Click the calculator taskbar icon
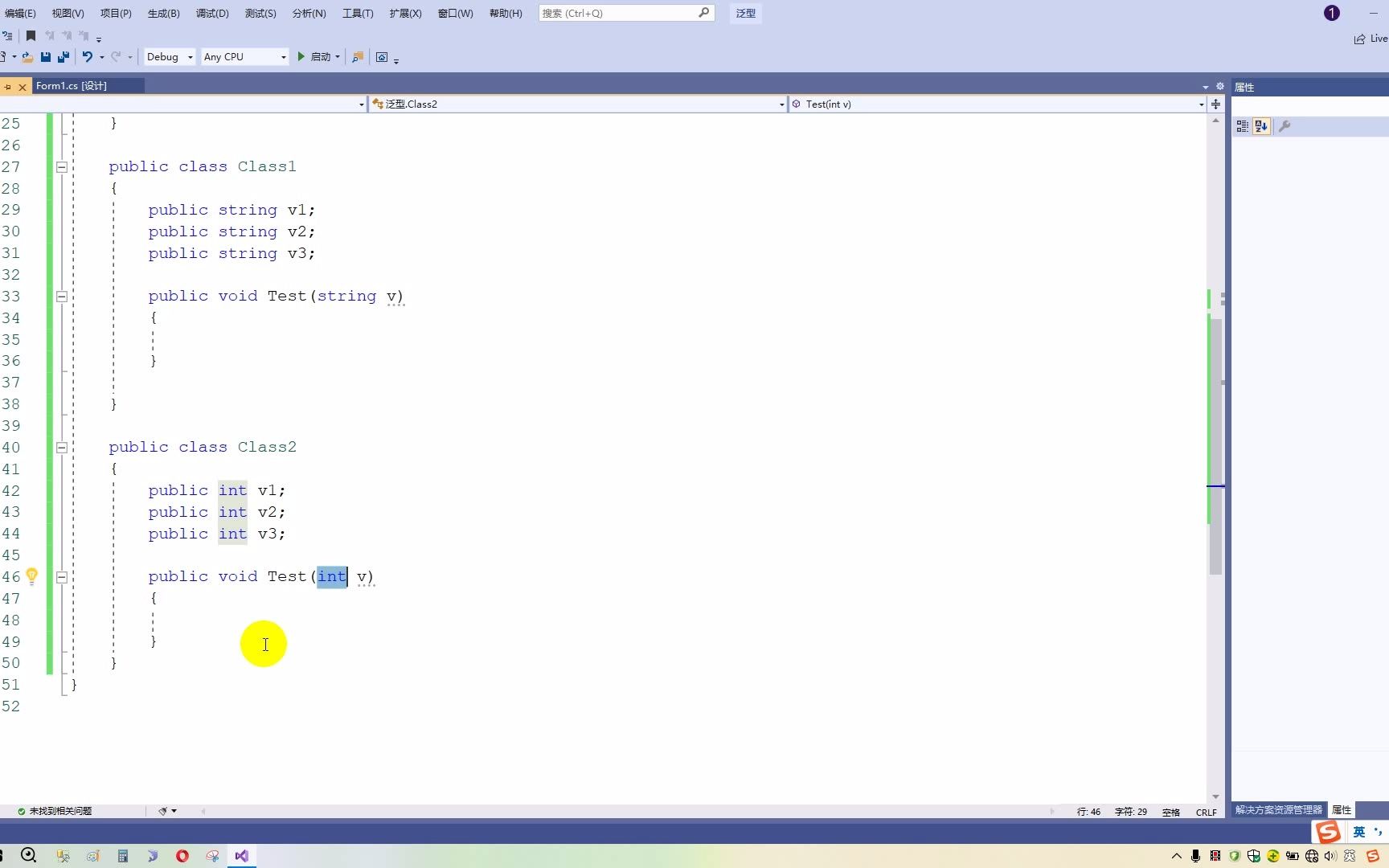 click(x=123, y=856)
